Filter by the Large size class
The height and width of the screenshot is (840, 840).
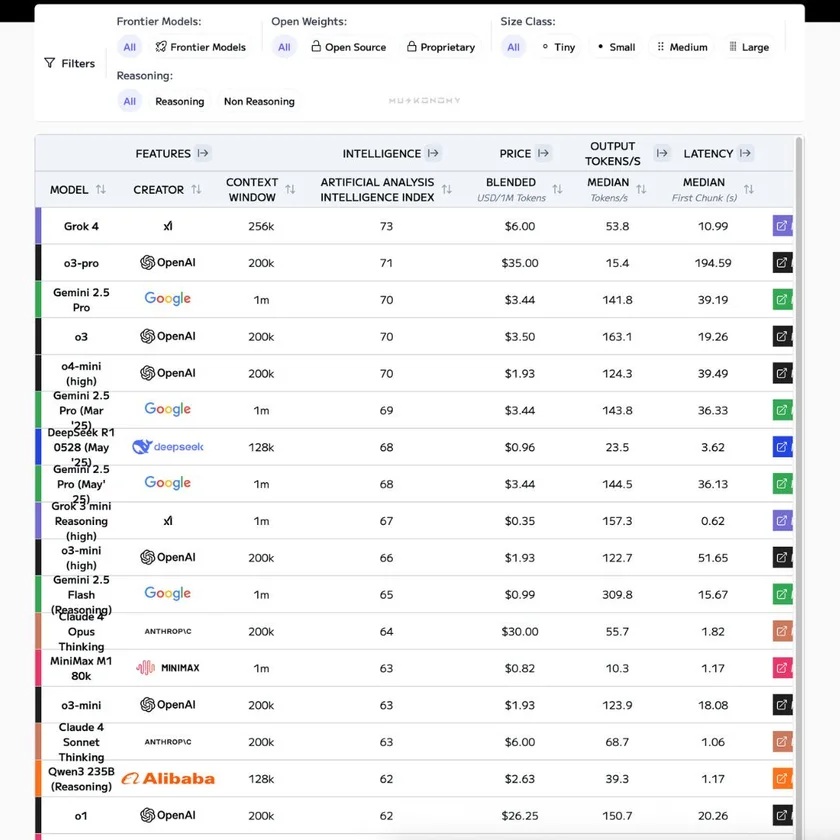point(749,47)
